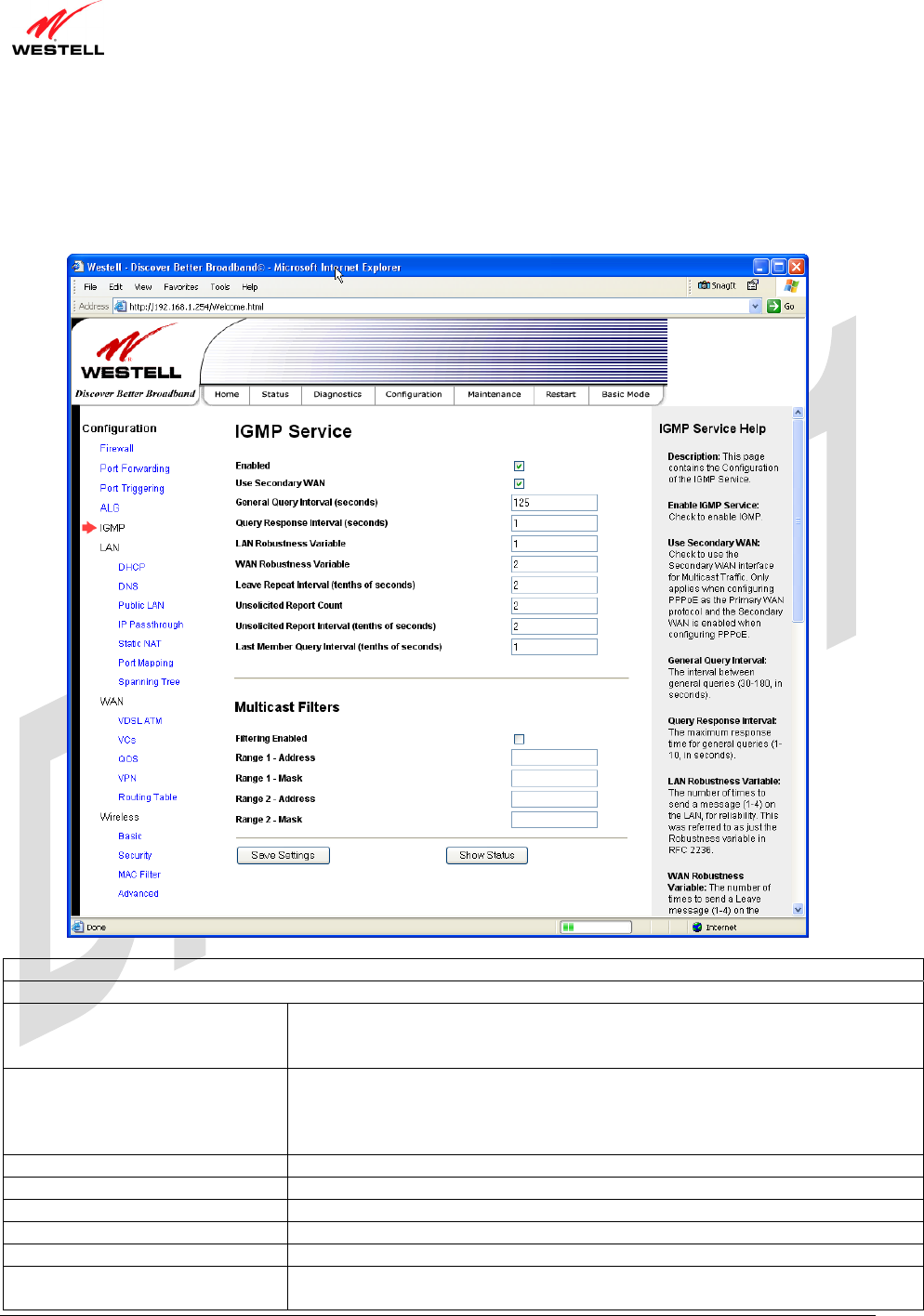
Task: Open the Routing Table link
Action: pyautogui.click(x=148, y=797)
